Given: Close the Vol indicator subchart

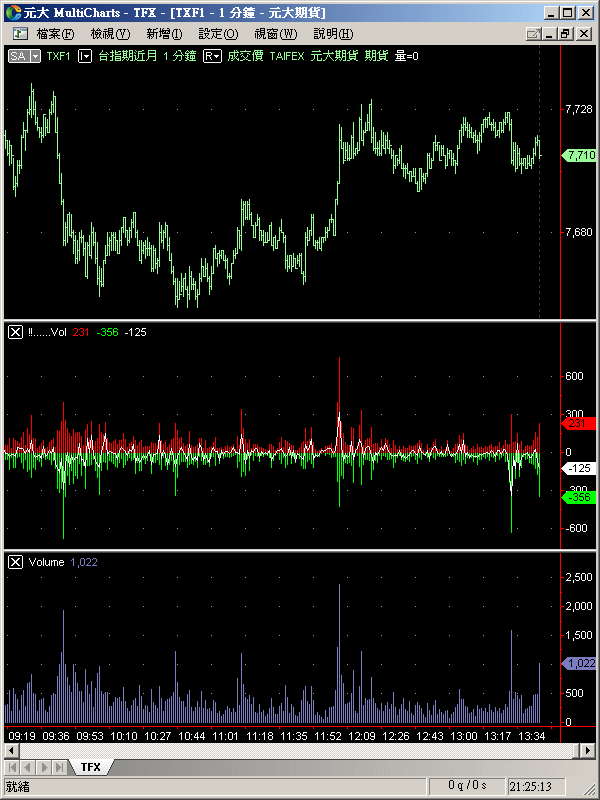Looking at the screenshot, I should 16,333.
